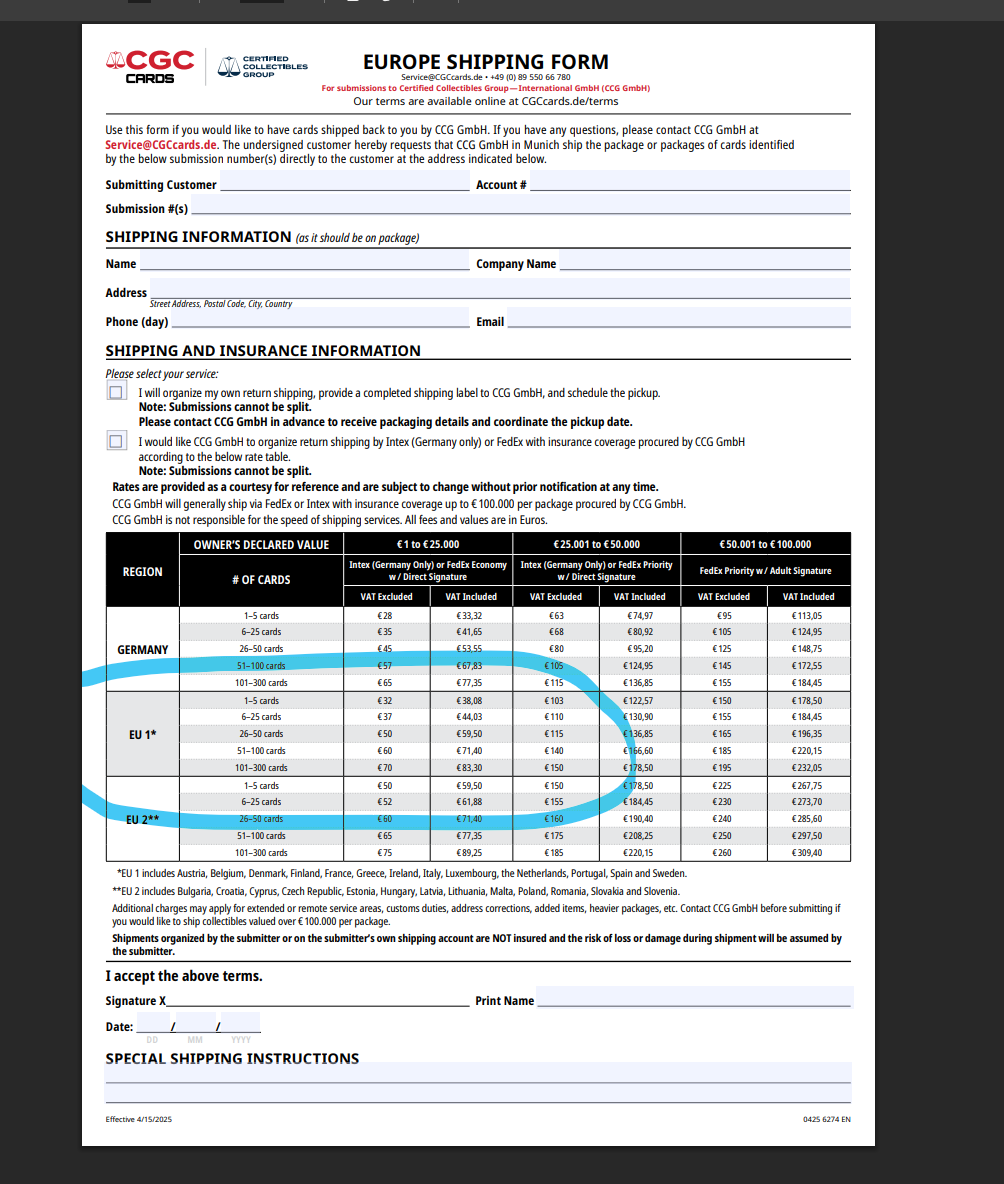Click 'Effective 4/15/2025' in the footer
This screenshot has height=1184, width=1004.
tap(138, 1119)
